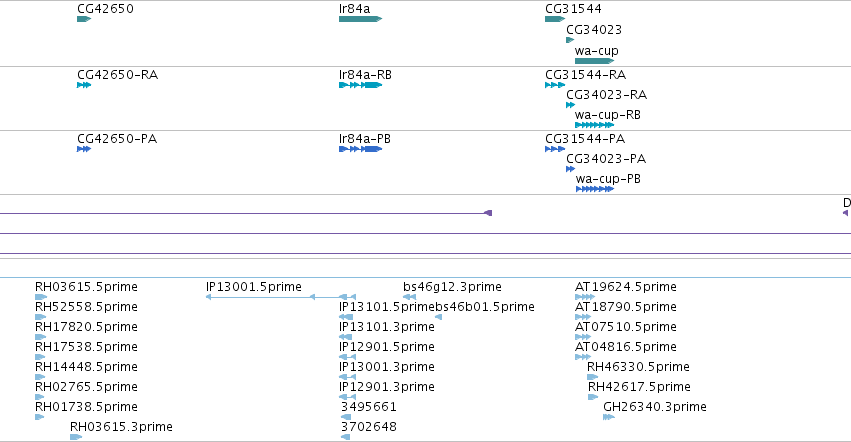
Task: Select the CG31544 gene label
Action: (574, 9)
